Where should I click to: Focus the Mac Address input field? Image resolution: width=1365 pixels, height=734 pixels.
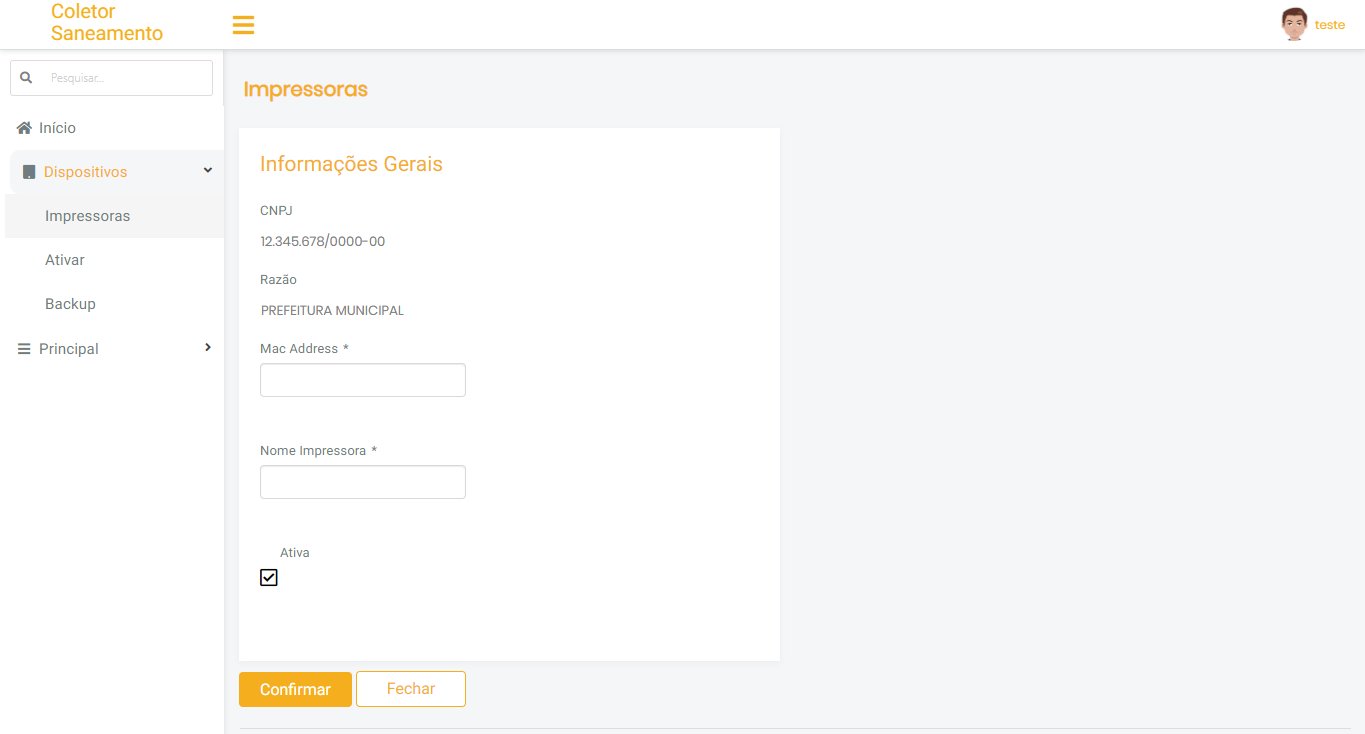tap(363, 380)
